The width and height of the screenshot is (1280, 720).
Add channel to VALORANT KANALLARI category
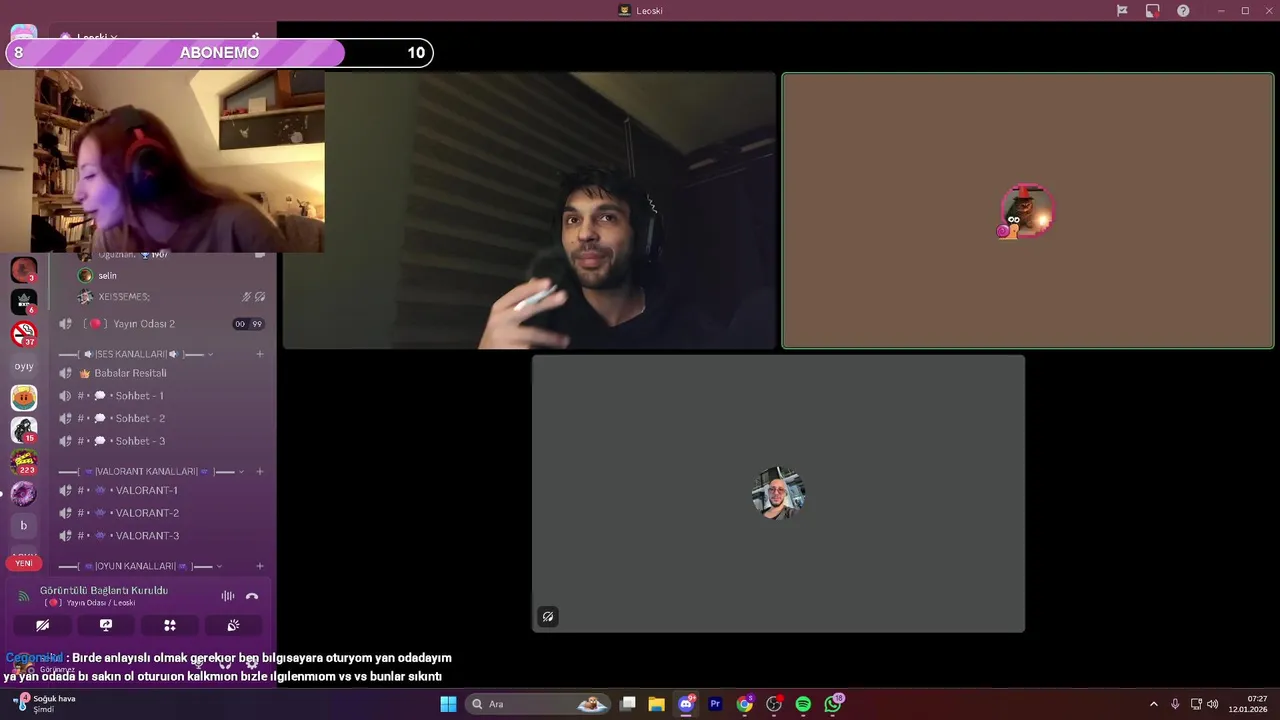(260, 471)
